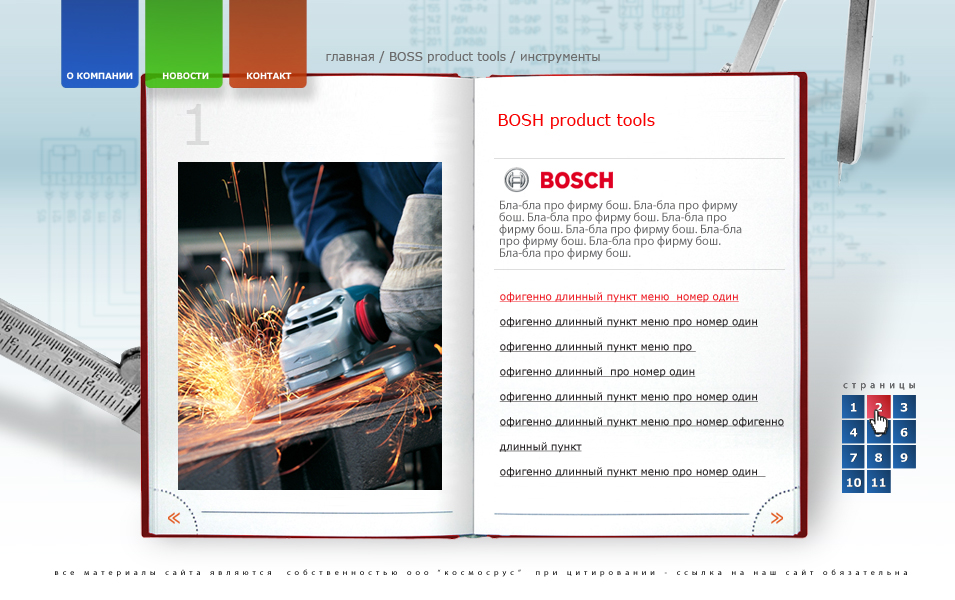Open the НОВОСТИ green tab
The width and height of the screenshot is (955, 600).
click(184, 44)
